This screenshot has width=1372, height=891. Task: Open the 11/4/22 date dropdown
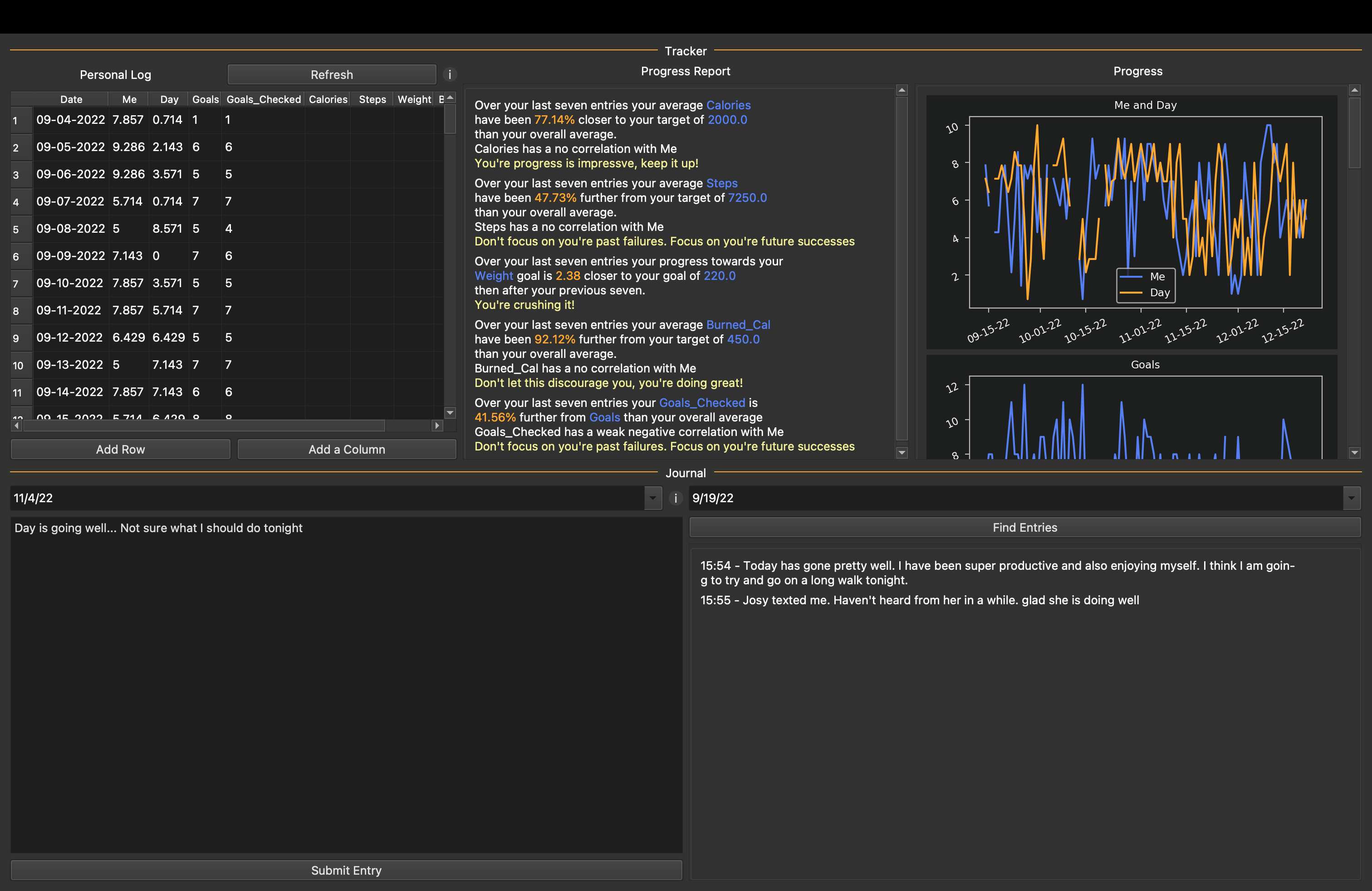point(652,499)
